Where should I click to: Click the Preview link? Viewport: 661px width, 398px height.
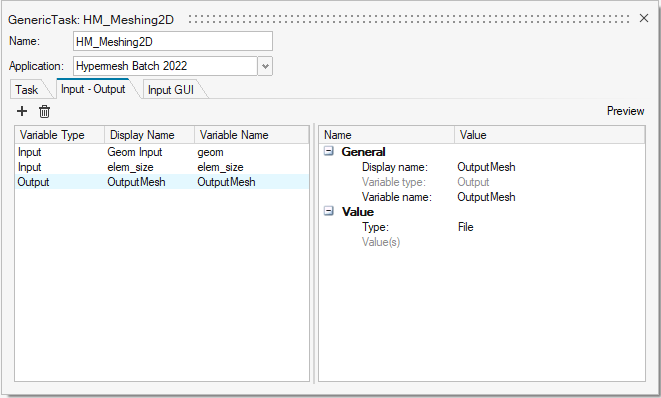625,111
